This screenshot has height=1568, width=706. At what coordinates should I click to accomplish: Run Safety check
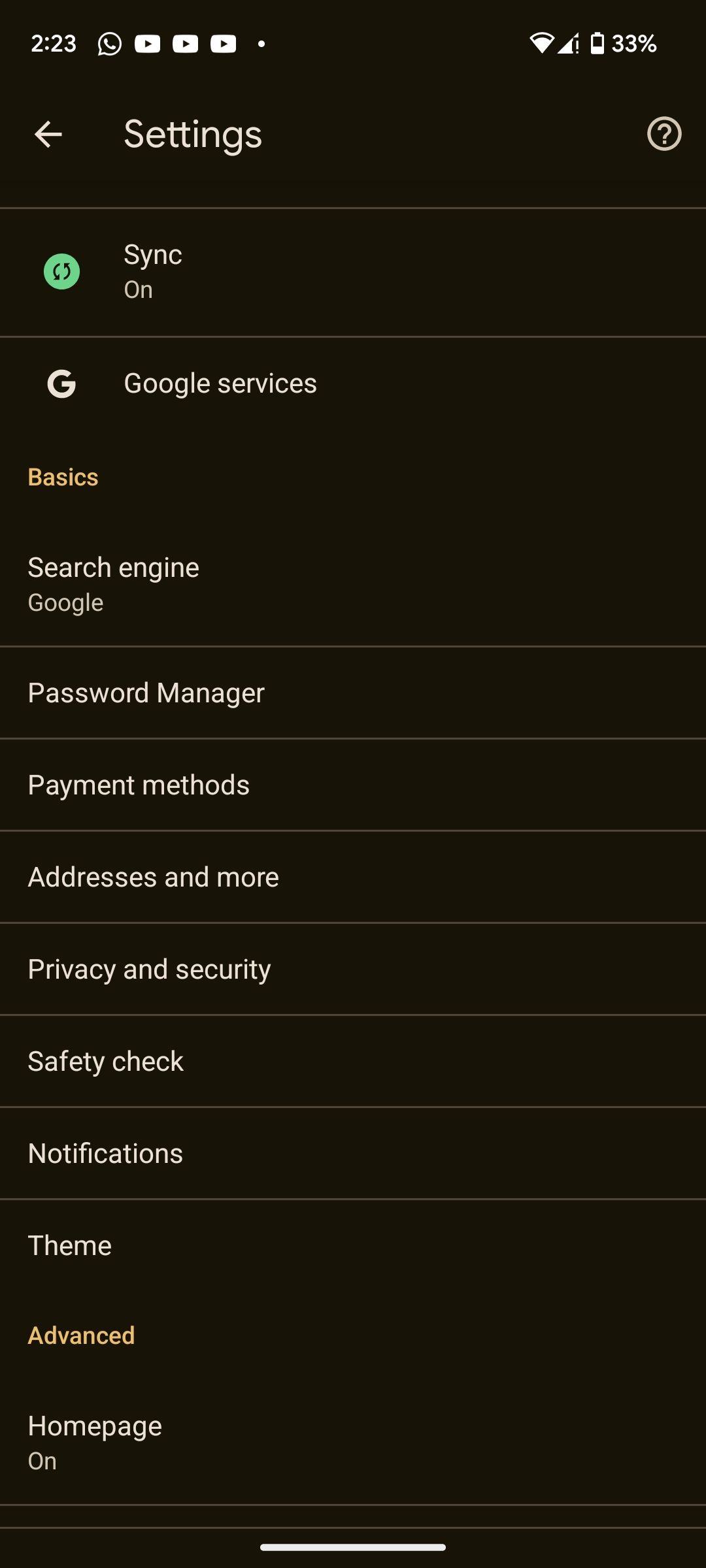(x=353, y=1062)
